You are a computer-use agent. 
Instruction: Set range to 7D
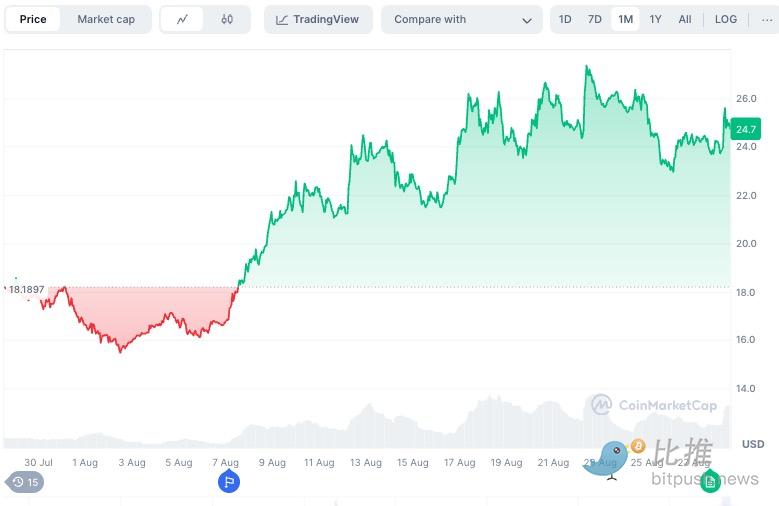coord(595,19)
